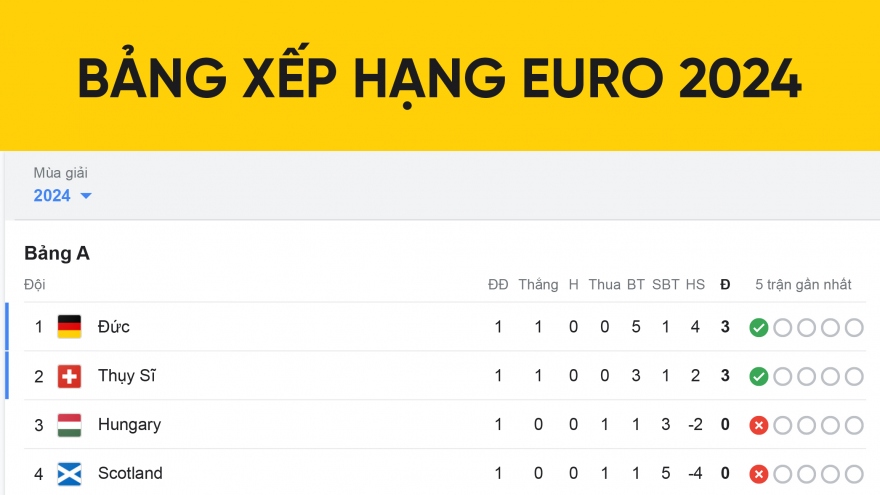Click Switzerland's green win checkmark icon
Image resolution: width=880 pixels, height=495 pixels.
[759, 376]
